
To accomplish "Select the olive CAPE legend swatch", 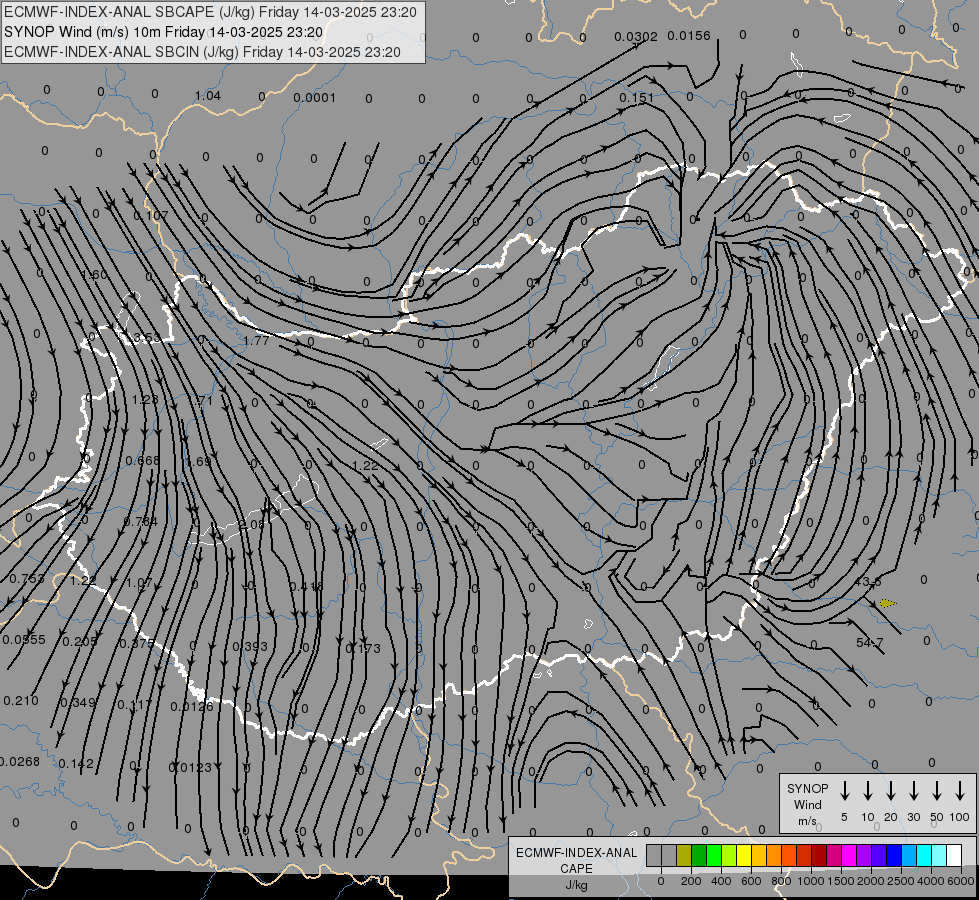I will click(x=684, y=856).
